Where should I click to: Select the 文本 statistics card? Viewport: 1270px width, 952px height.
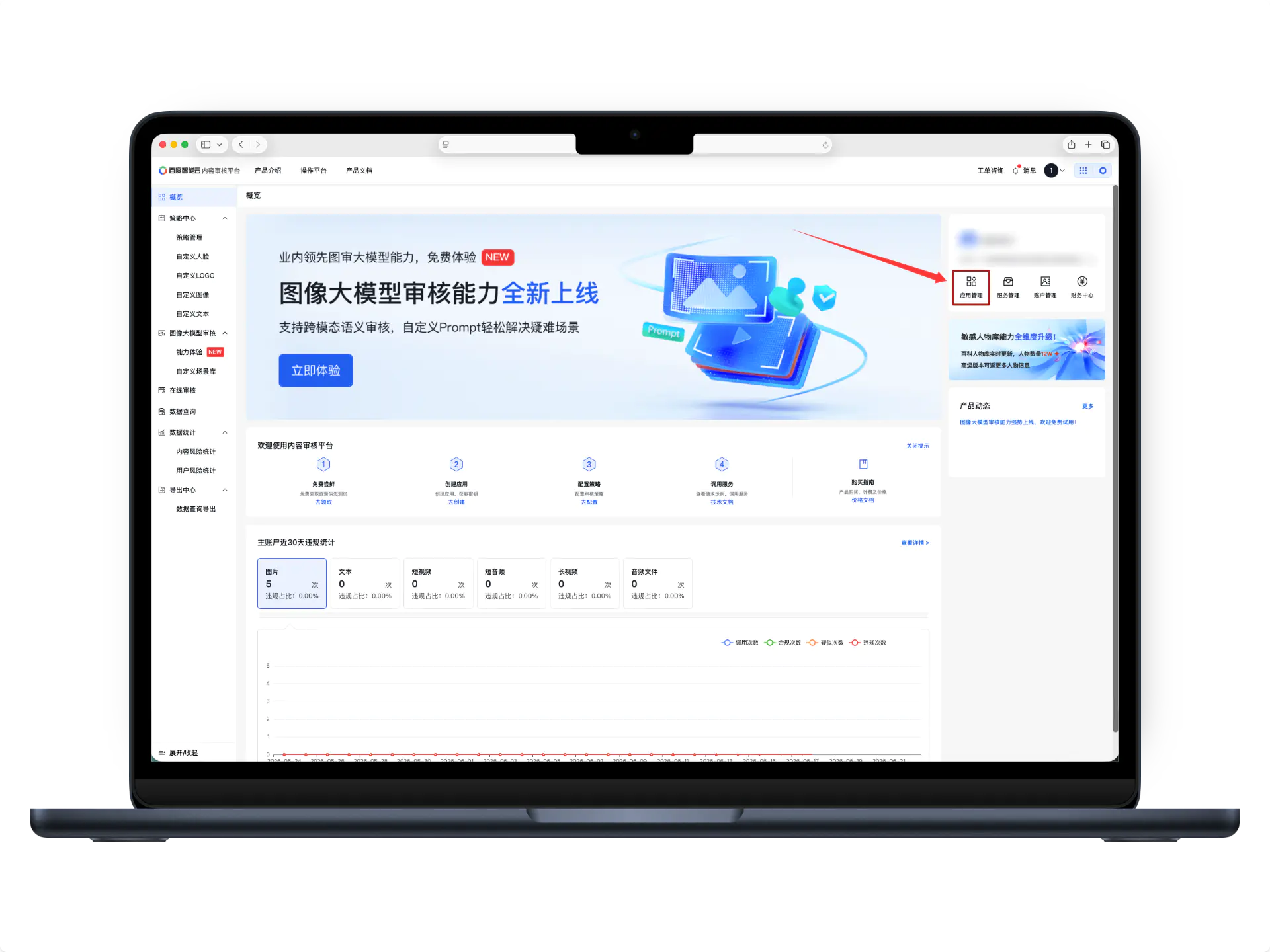(x=365, y=583)
